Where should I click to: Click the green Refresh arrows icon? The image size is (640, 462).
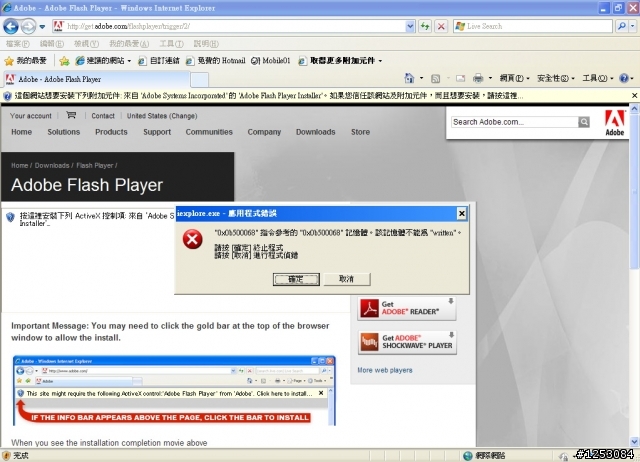pos(425,27)
